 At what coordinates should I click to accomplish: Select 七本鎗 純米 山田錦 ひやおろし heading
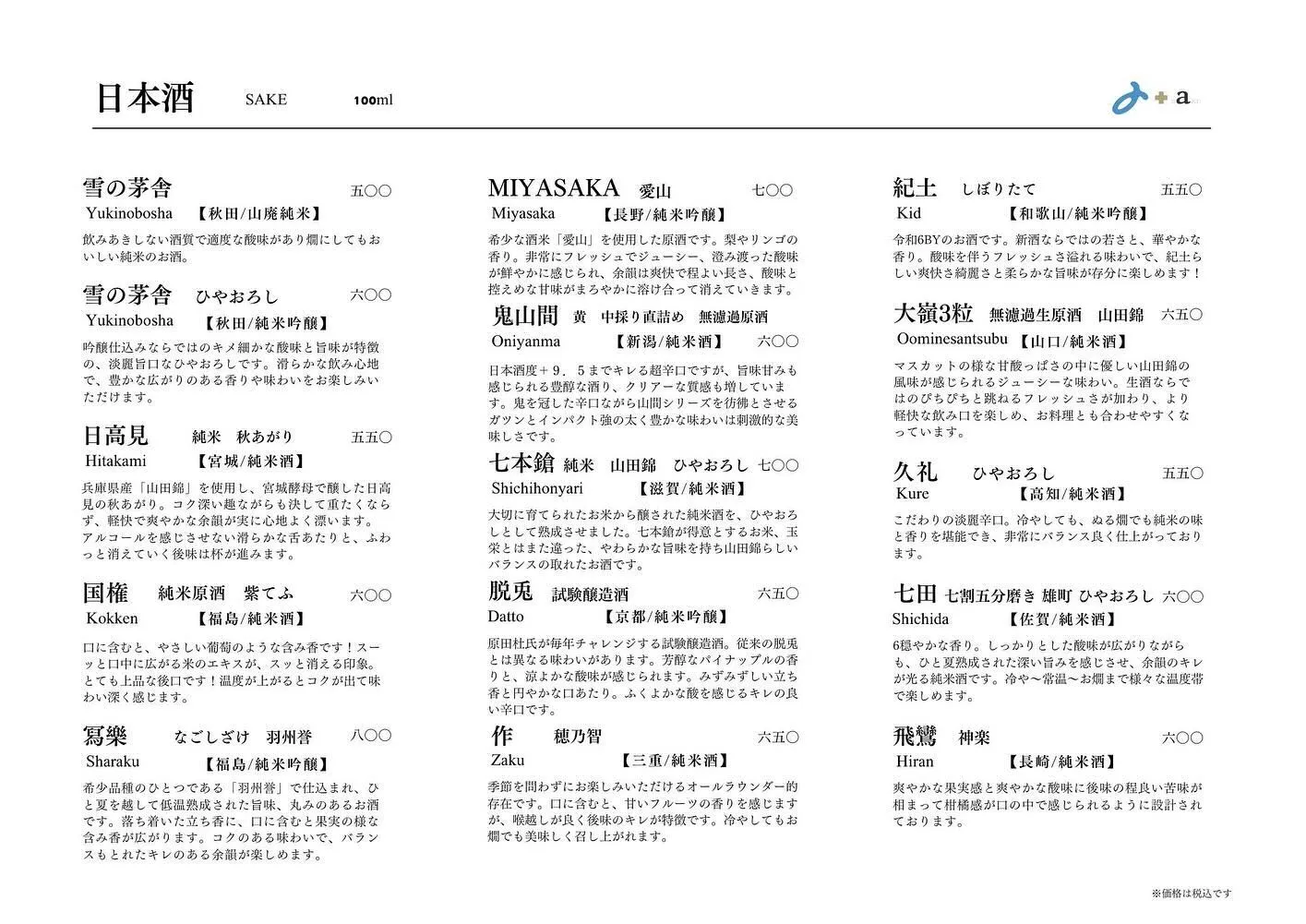click(618, 464)
